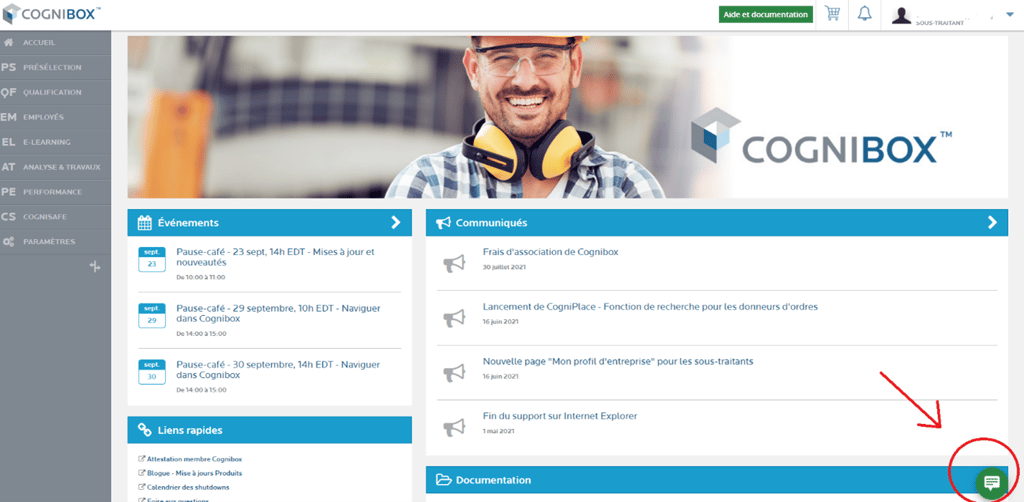Screen dimensions: 1024x502
Task: Click the time De 10:00 à 11:00
Action: pos(200,277)
